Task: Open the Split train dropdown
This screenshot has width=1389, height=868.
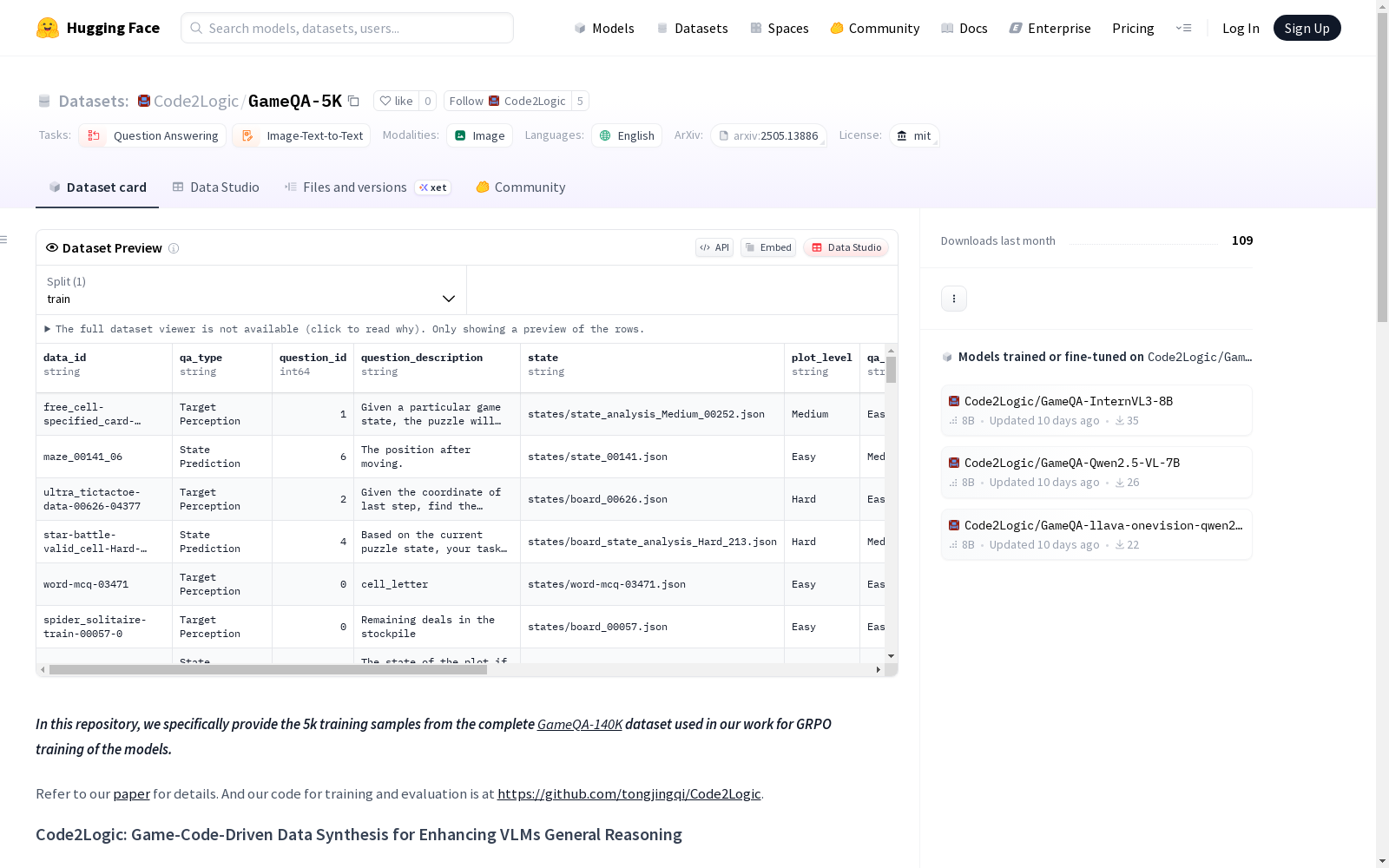Action: coord(252,290)
